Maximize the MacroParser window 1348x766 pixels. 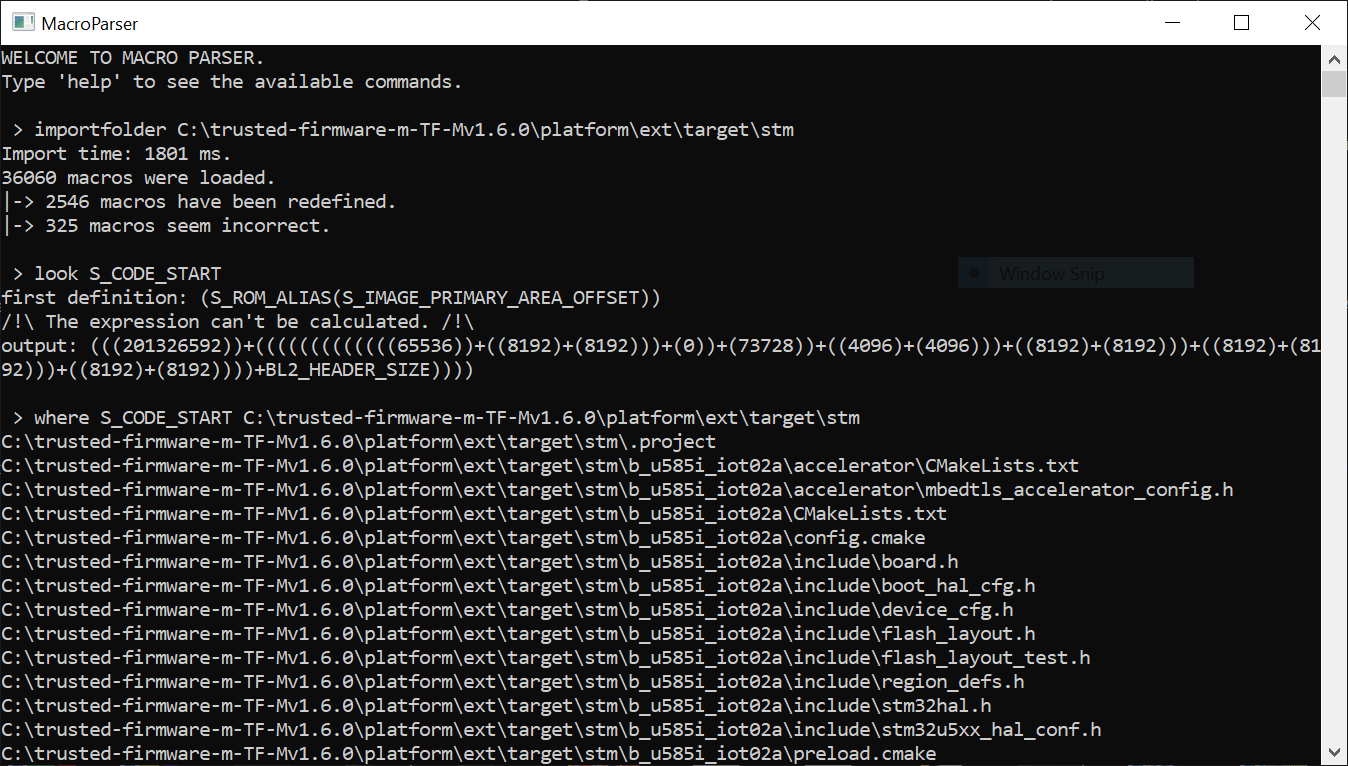point(1241,22)
